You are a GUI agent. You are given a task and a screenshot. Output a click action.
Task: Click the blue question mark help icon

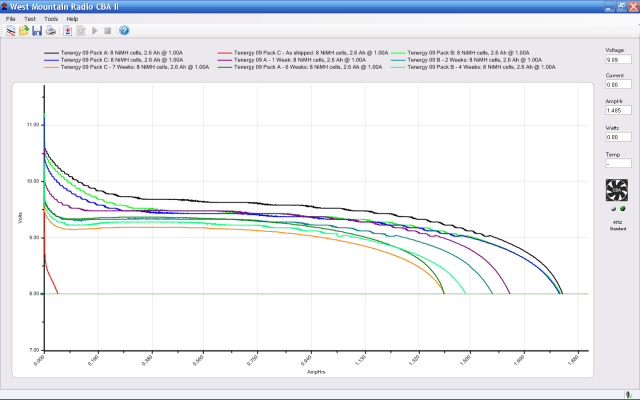(124, 31)
